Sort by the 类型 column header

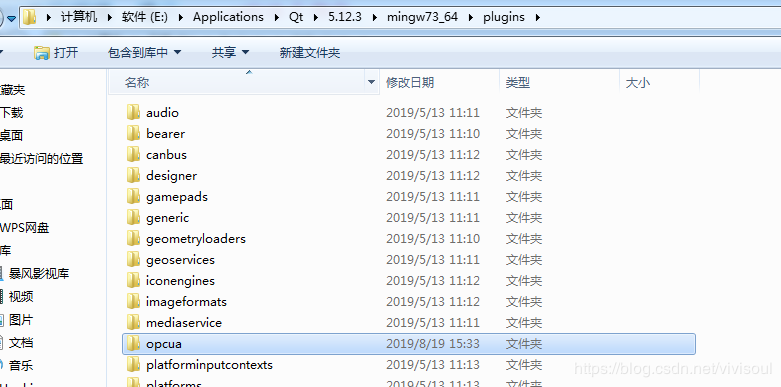pos(559,82)
